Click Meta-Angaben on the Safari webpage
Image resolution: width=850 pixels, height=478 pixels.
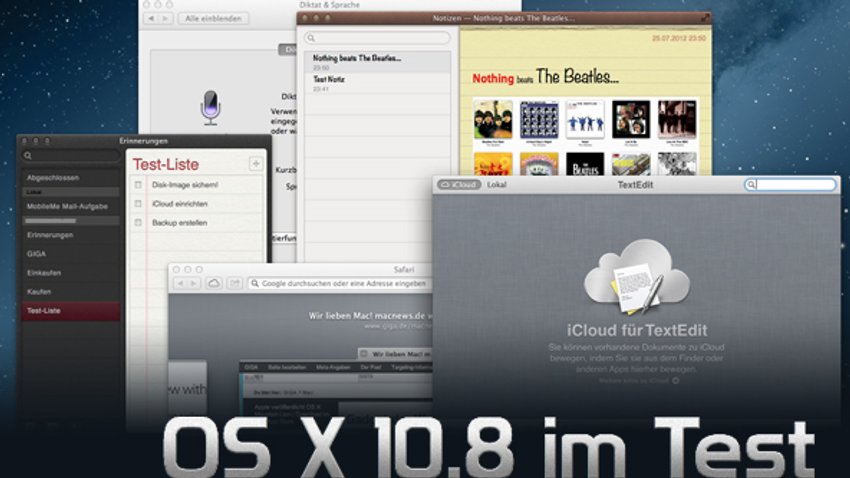click(333, 367)
